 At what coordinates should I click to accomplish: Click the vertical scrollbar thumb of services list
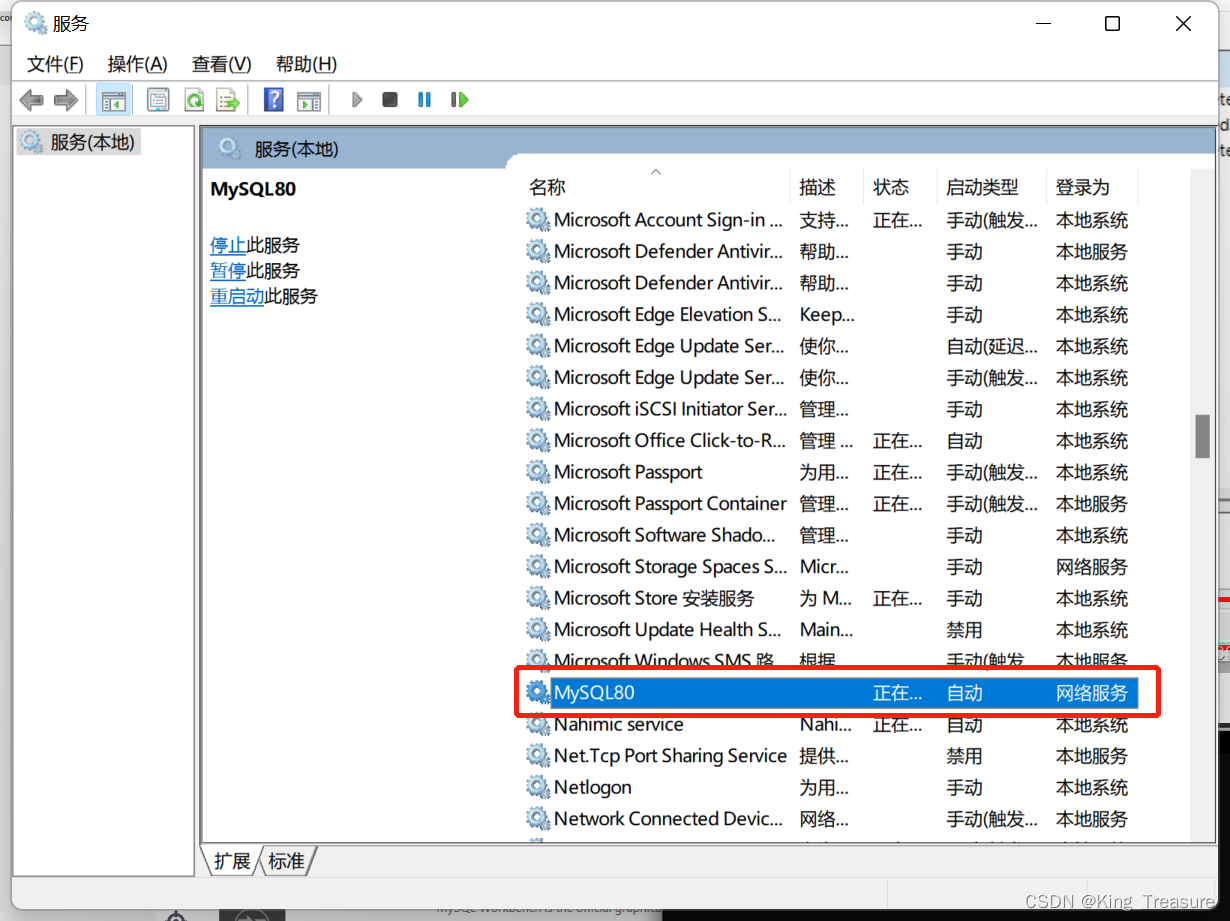click(1203, 436)
